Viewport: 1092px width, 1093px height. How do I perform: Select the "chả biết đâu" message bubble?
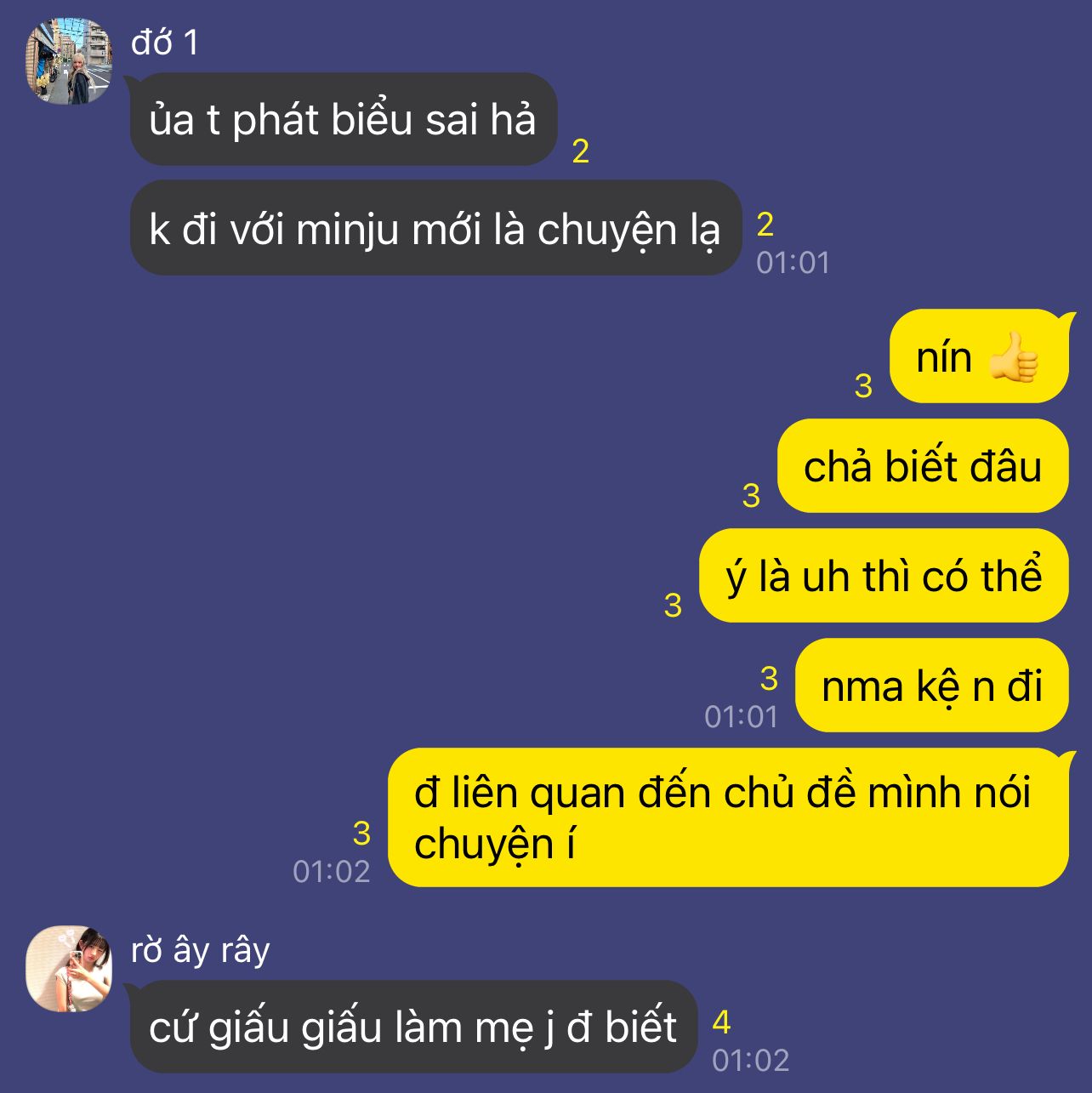(923, 466)
